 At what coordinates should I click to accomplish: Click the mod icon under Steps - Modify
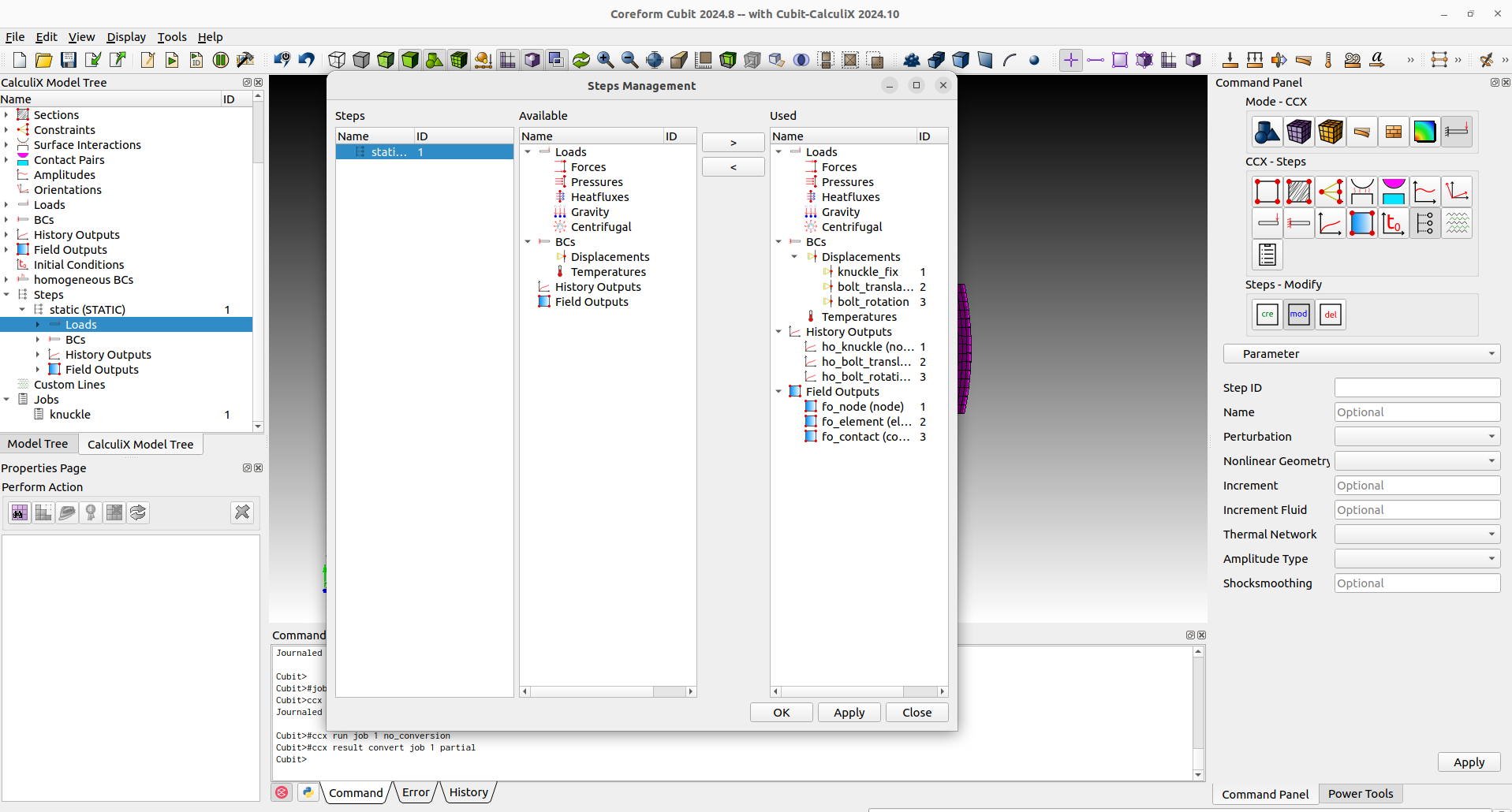tap(1299, 314)
